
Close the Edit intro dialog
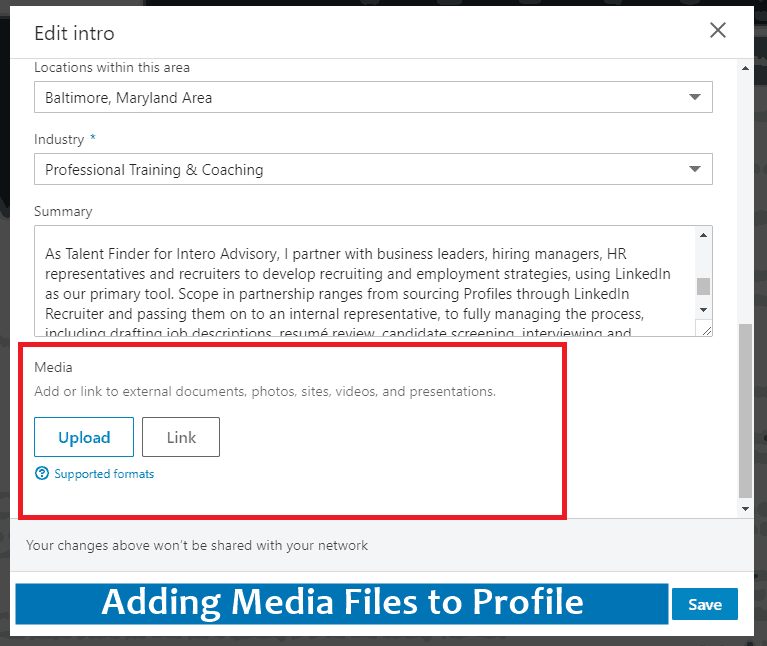tap(717, 31)
